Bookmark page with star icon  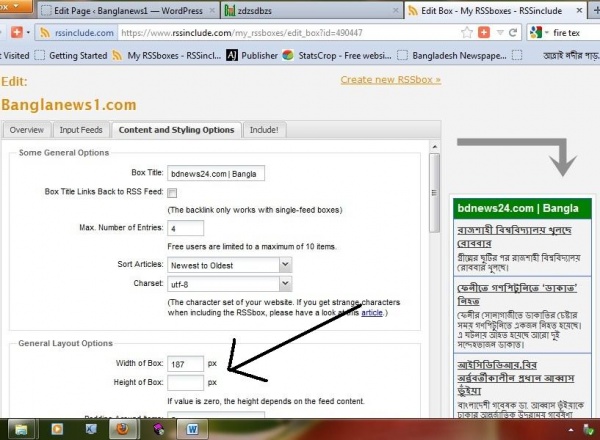click(467, 33)
